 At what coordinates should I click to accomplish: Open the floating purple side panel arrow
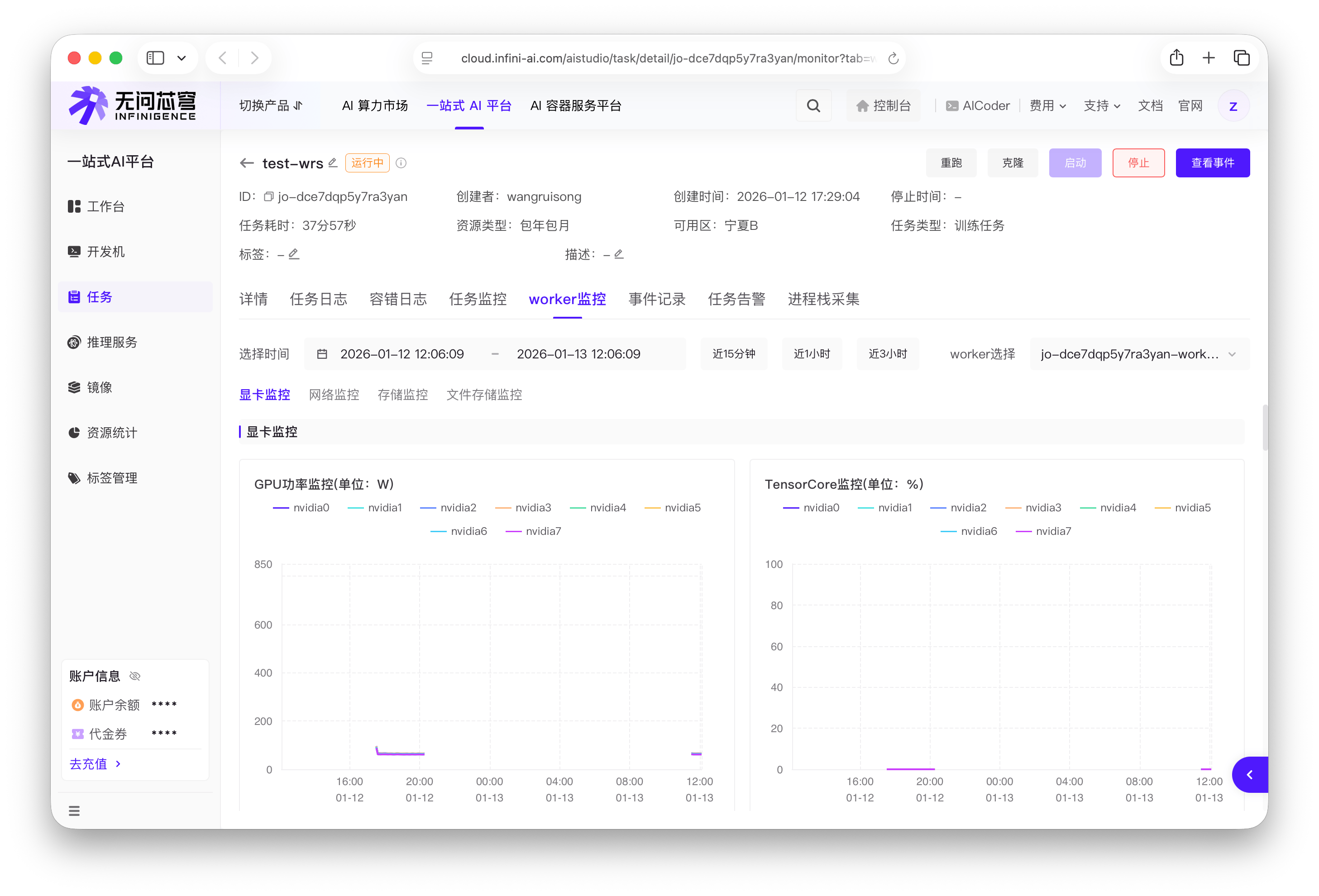(1249, 775)
